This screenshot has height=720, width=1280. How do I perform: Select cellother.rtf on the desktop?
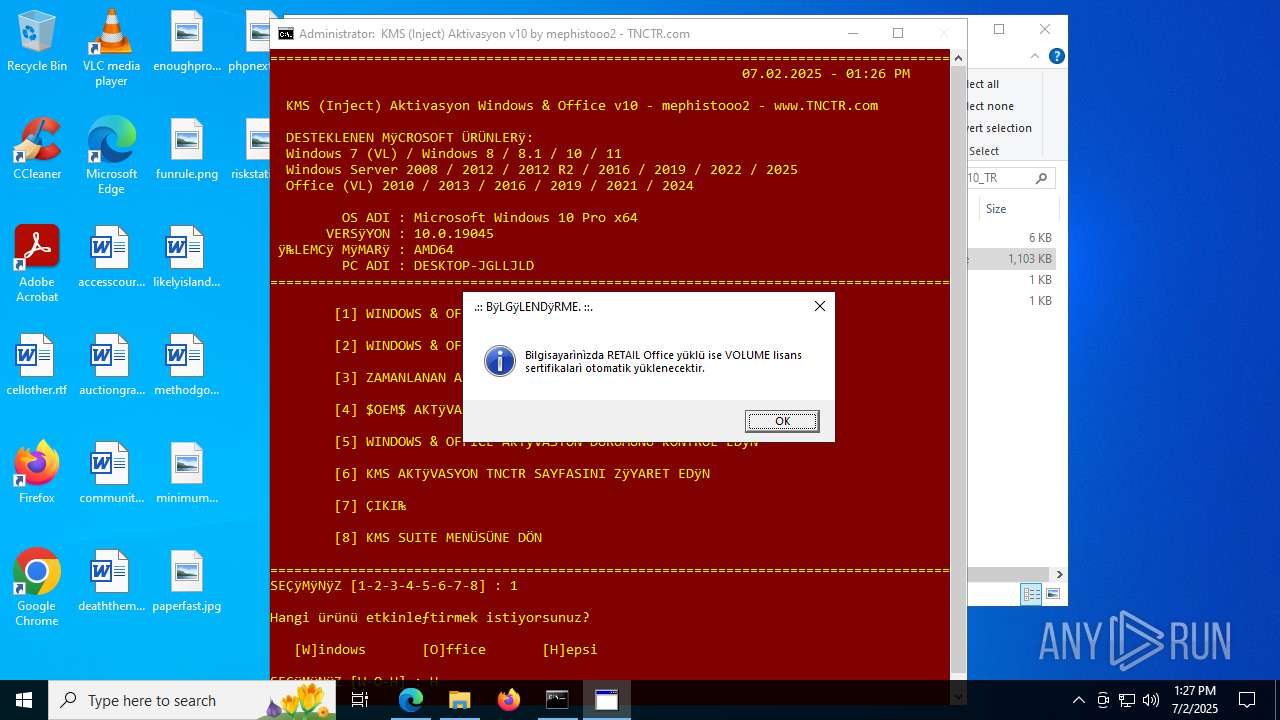(x=37, y=365)
